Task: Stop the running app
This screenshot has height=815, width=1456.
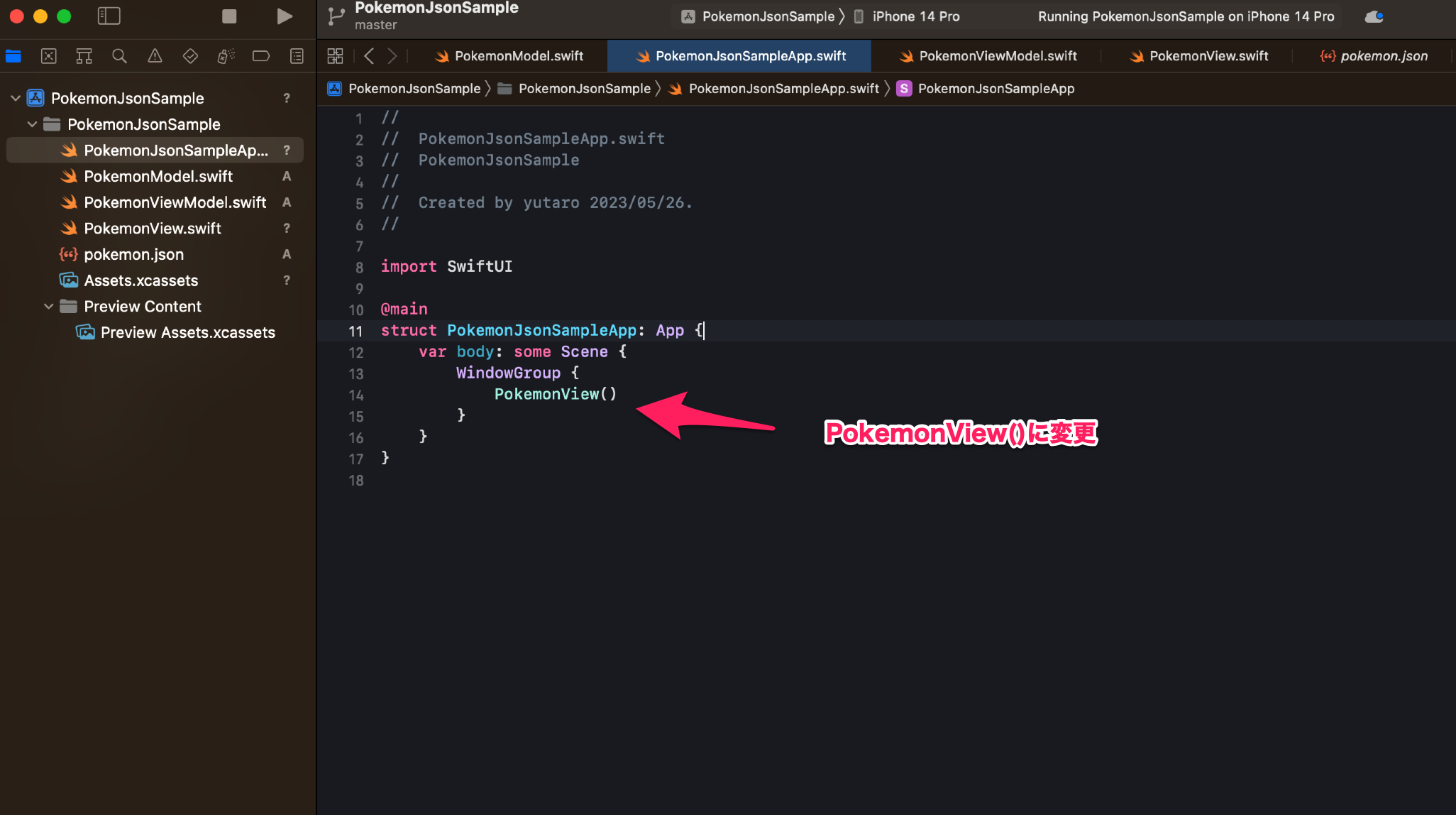Action: 229,16
